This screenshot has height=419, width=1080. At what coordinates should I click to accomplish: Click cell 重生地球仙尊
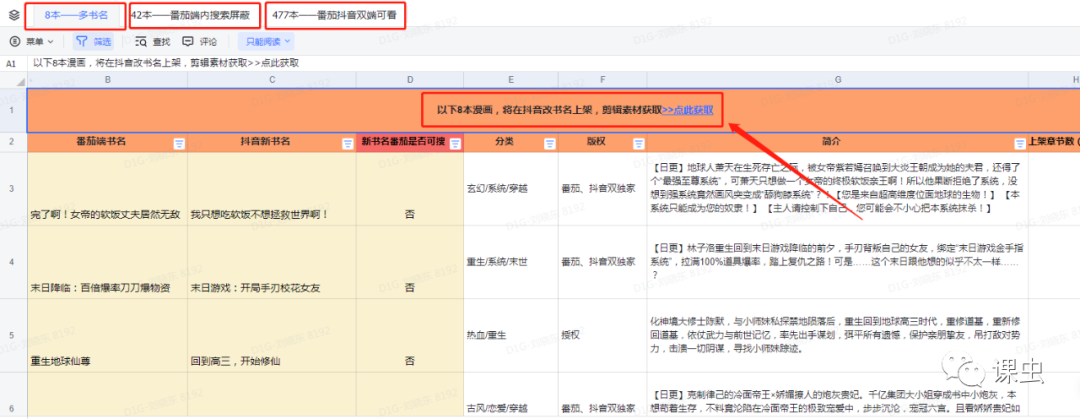[x=107, y=336]
